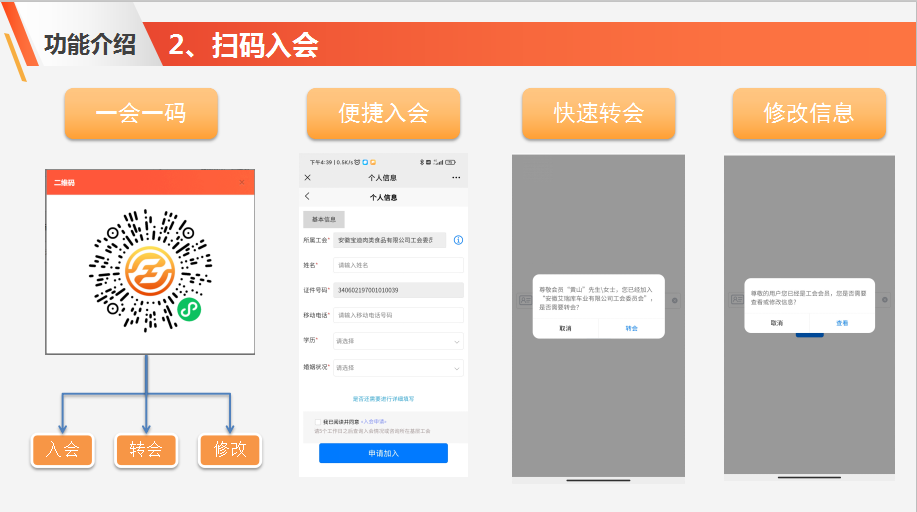917x512 pixels.
Task: Close the 个人信息 mini program page
Action: [308, 177]
